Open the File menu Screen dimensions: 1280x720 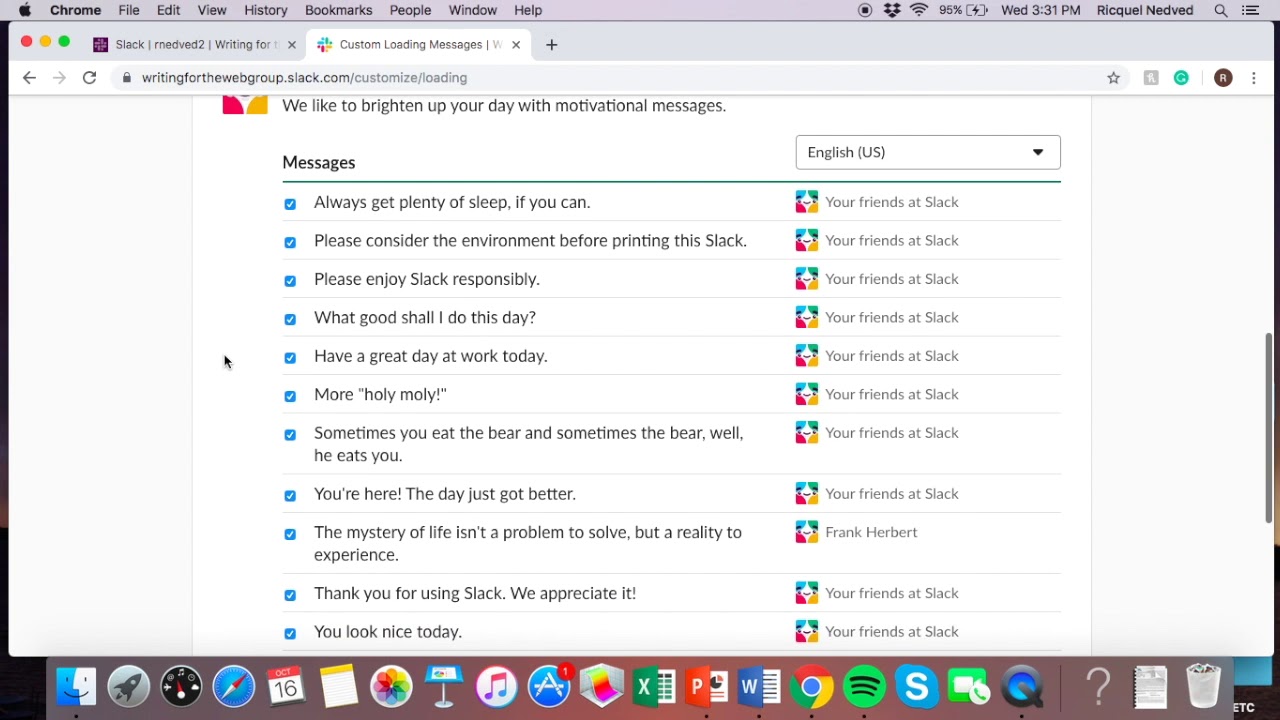[129, 10]
